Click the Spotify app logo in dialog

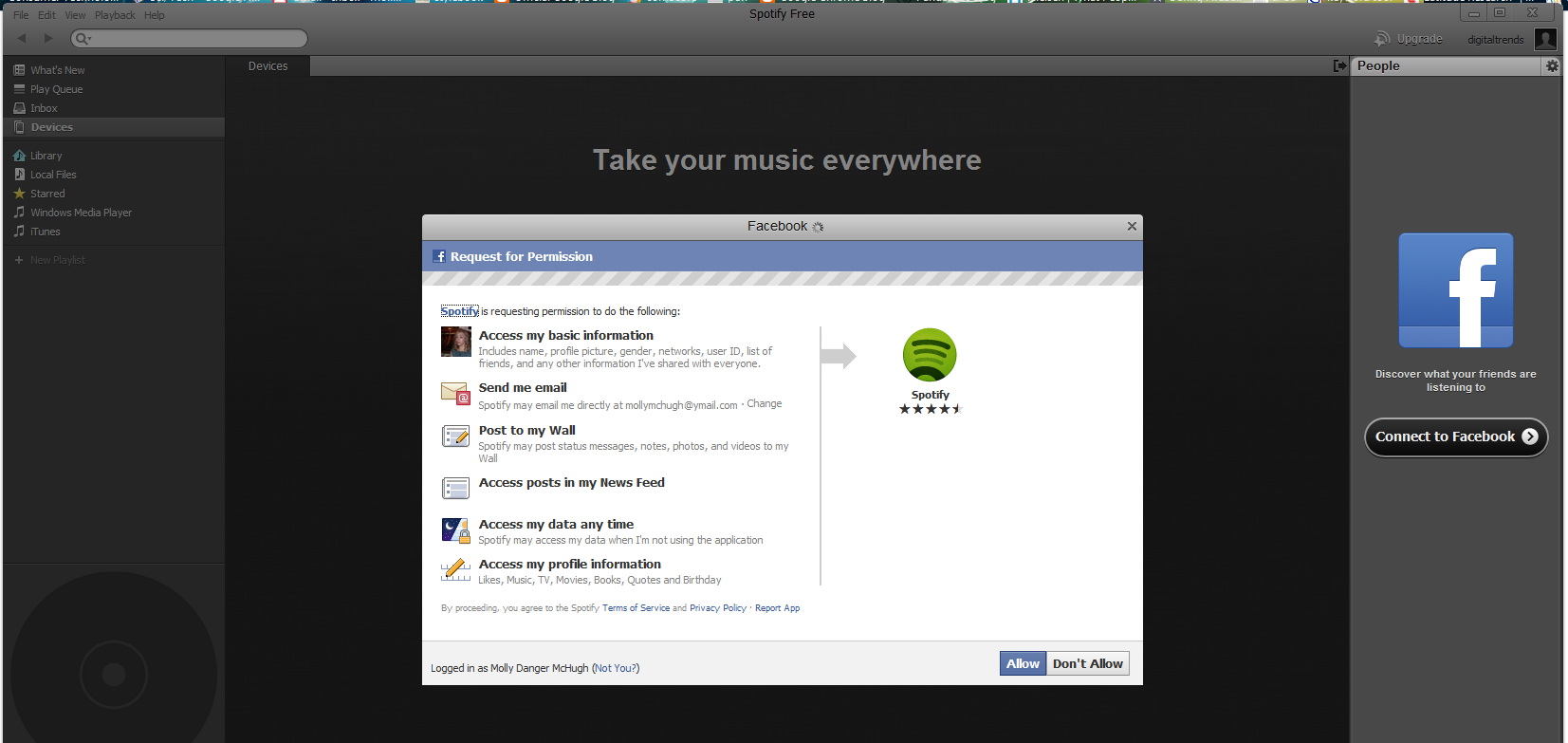(930, 356)
